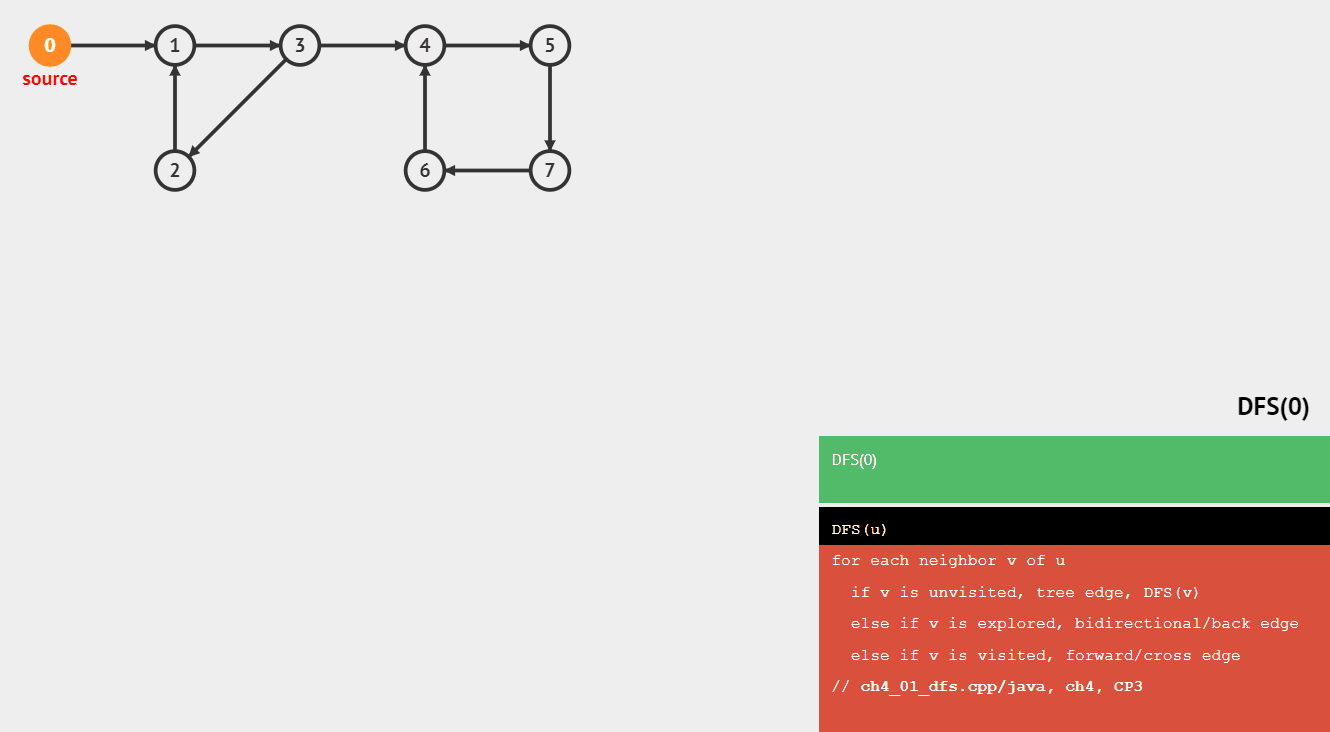The width and height of the screenshot is (1330, 732).
Task: Click the red 'source' label
Action: point(49,79)
